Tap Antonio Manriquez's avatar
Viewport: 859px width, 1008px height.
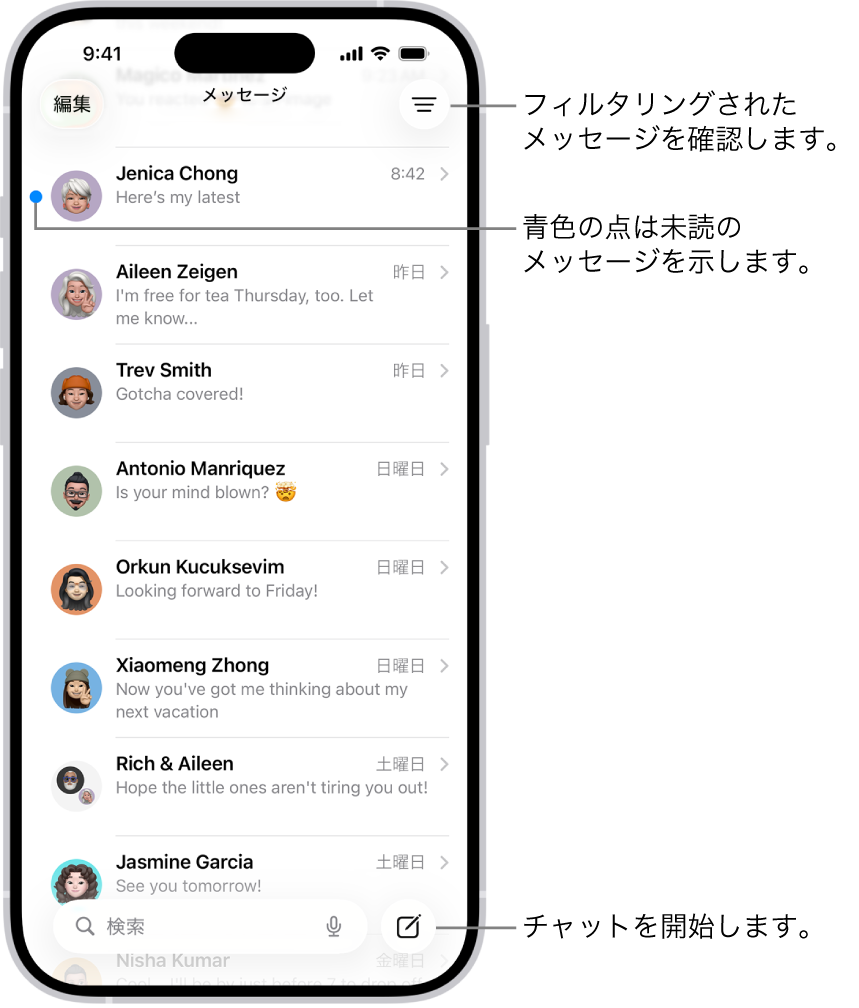[77, 491]
